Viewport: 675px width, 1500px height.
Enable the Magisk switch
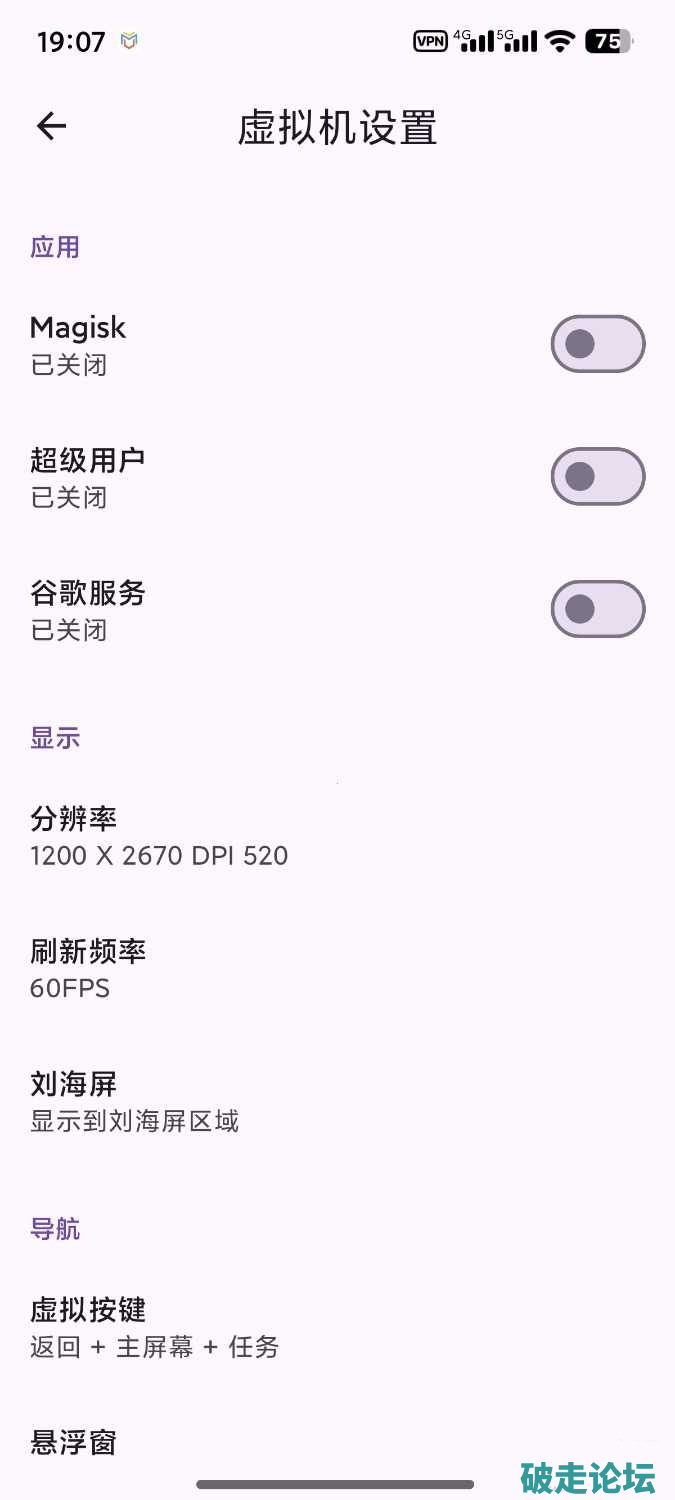[597, 344]
